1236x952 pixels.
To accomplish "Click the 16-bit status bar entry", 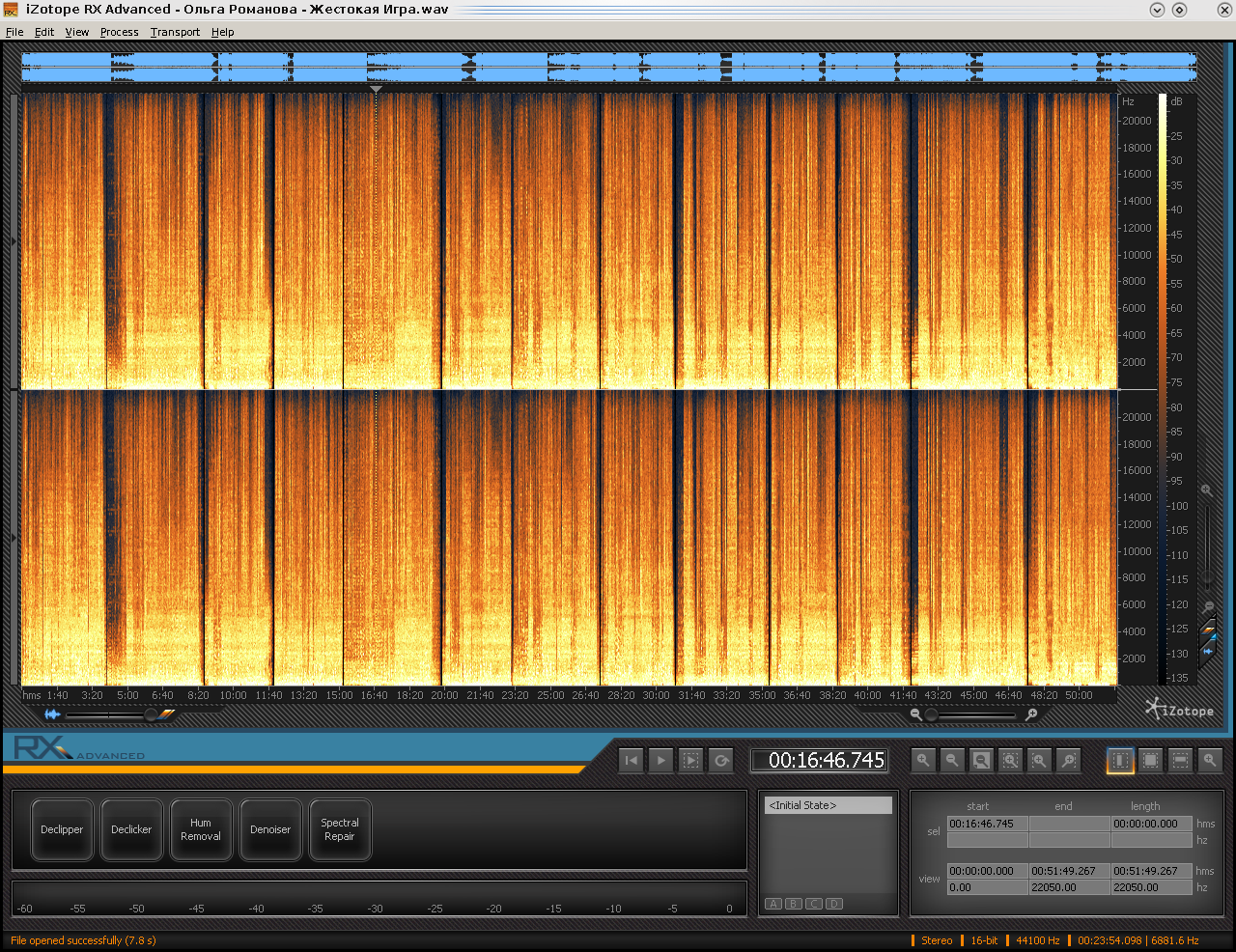I will 984,940.
